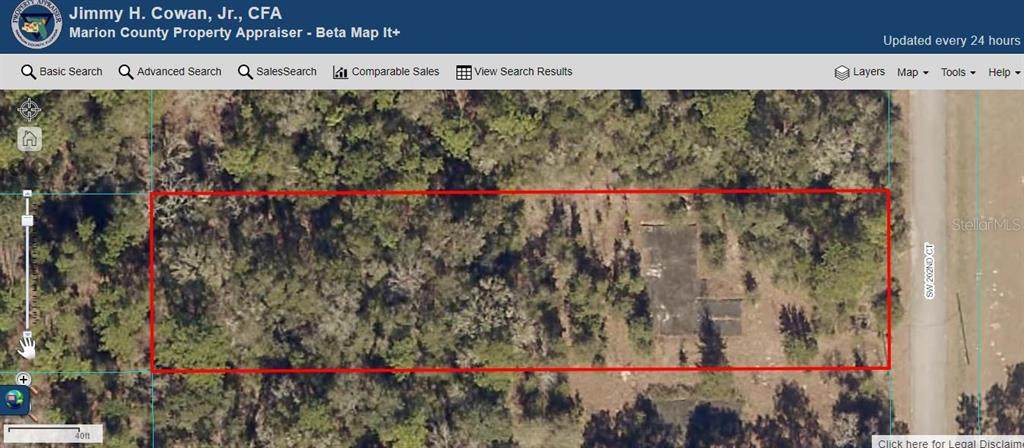Image resolution: width=1024 pixels, height=448 pixels.
Task: Expand the Tools dropdown menu
Action: tap(958, 72)
